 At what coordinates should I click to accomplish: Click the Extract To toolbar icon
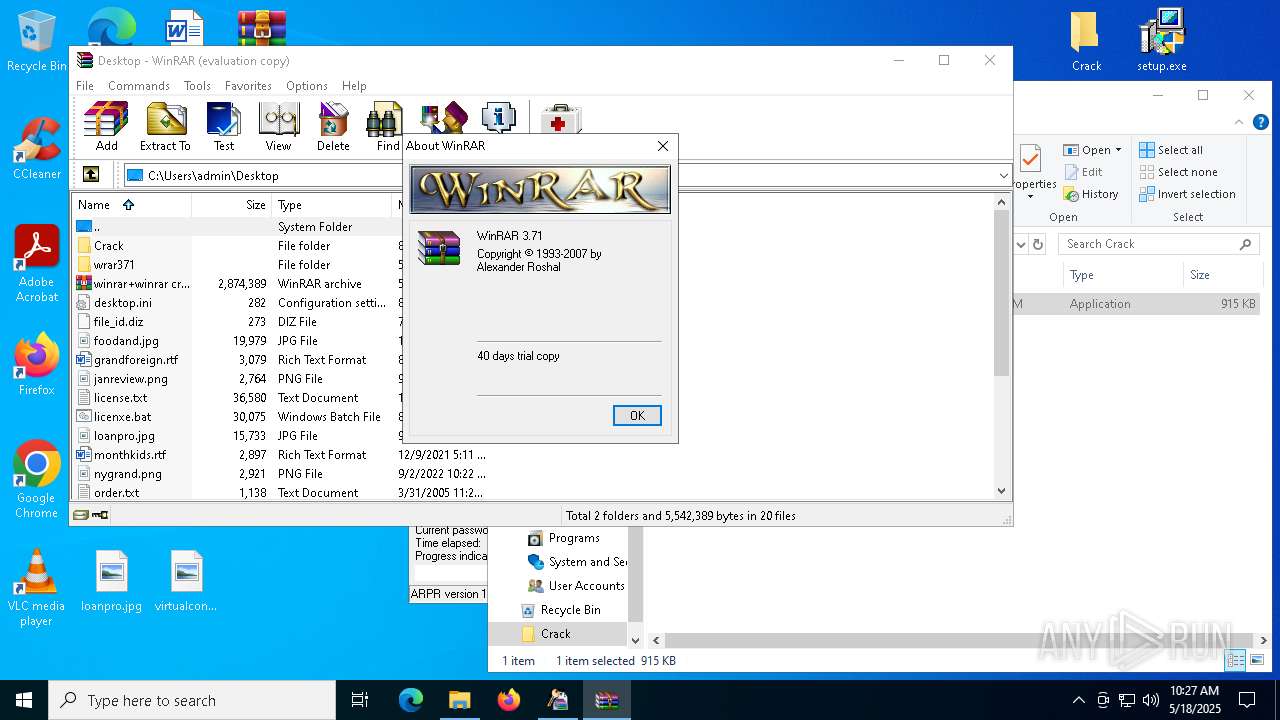pyautogui.click(x=165, y=126)
